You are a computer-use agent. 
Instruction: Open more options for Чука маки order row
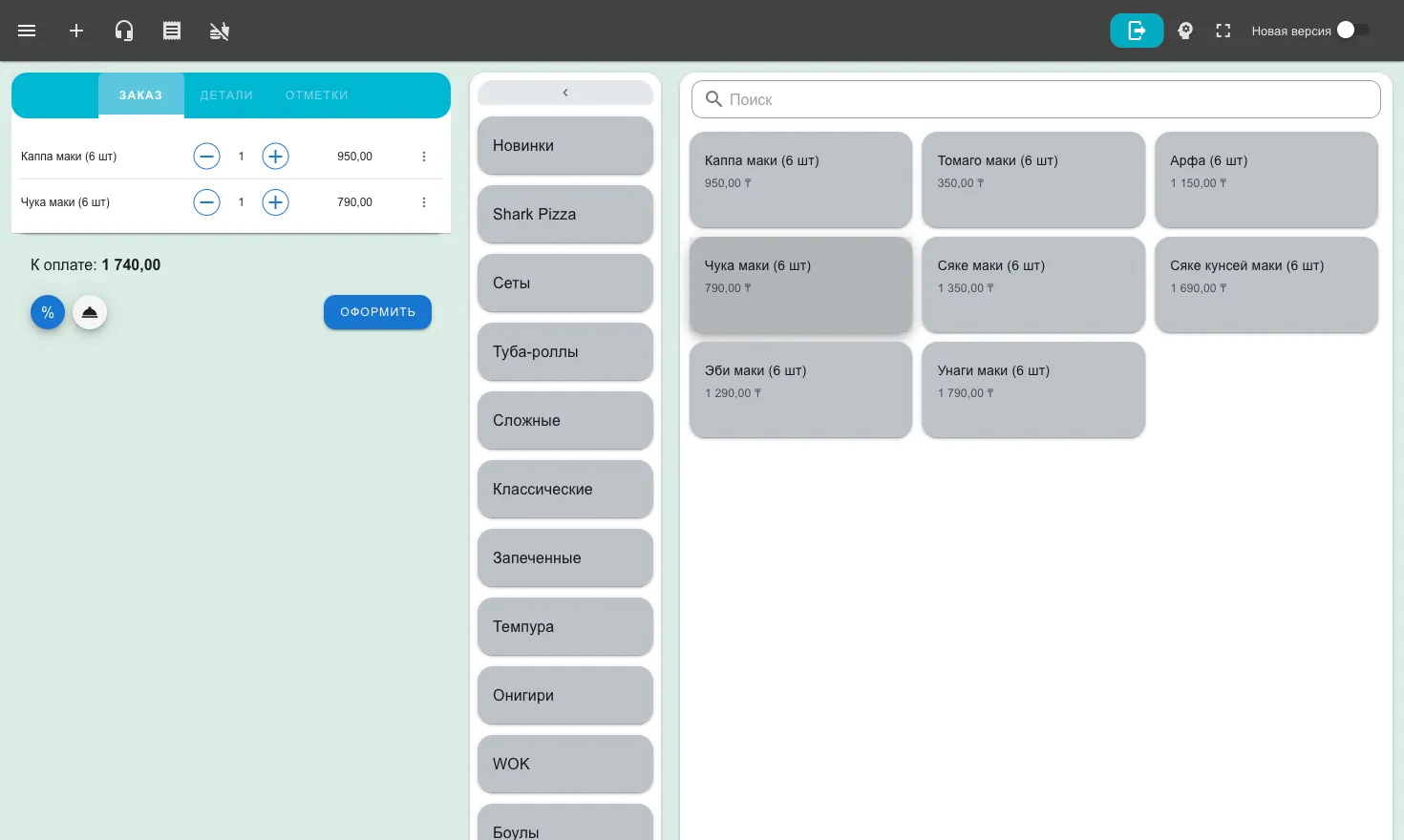pos(424,202)
